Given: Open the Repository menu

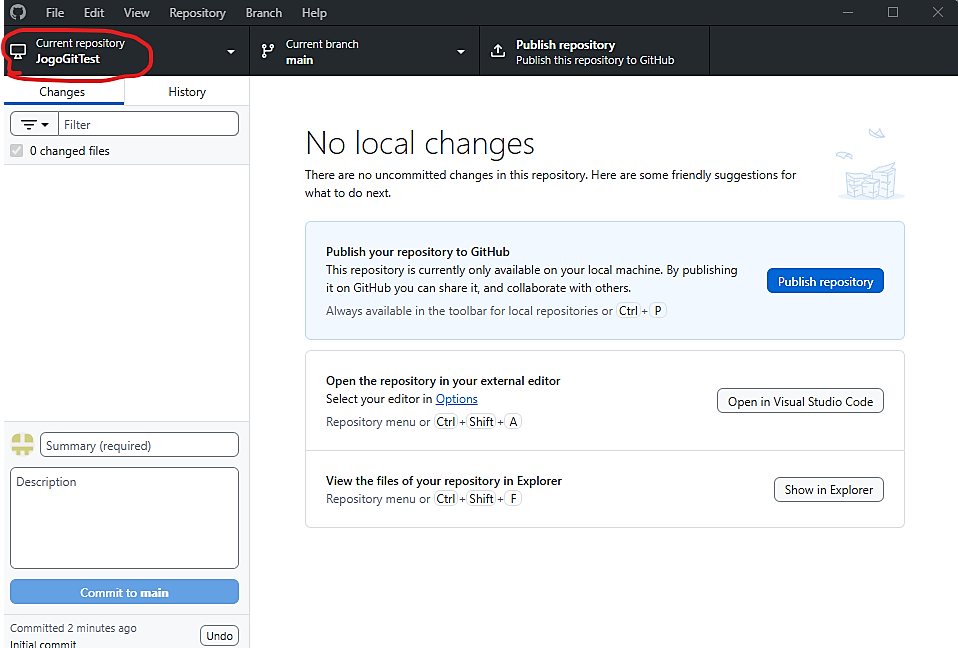Looking at the screenshot, I should click(x=197, y=13).
